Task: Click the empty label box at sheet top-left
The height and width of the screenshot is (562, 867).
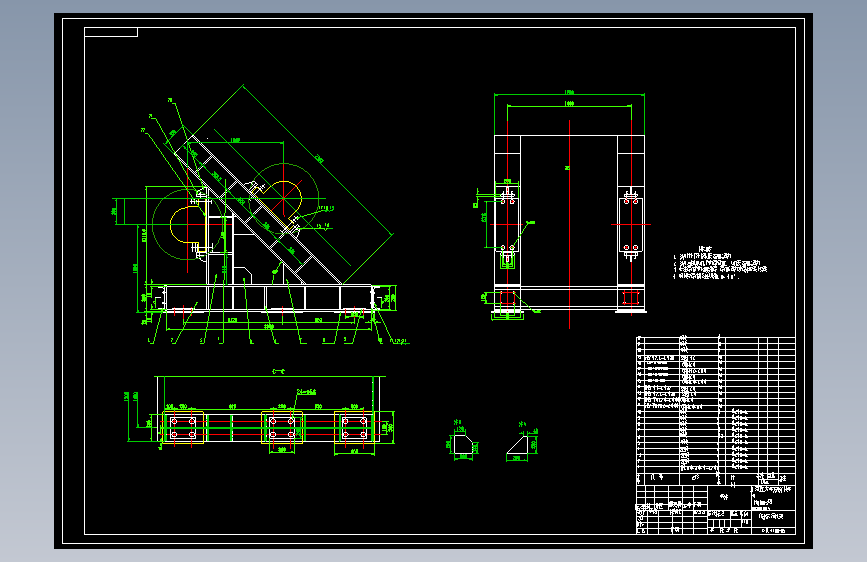Action: point(111,32)
